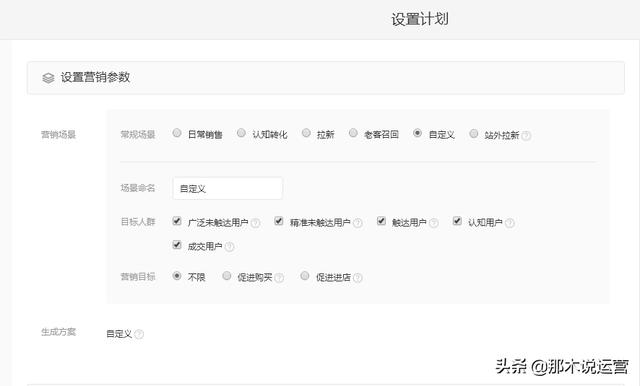Pick the 老客召回 scenario
This screenshot has width=640, height=386.
[x=353, y=133]
